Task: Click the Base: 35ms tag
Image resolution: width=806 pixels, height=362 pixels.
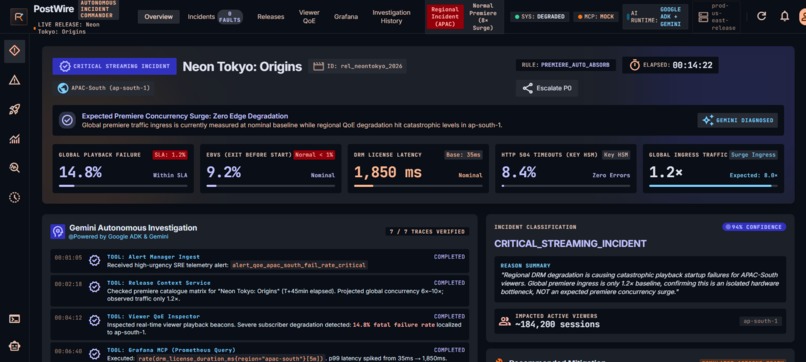Action: click(463, 155)
